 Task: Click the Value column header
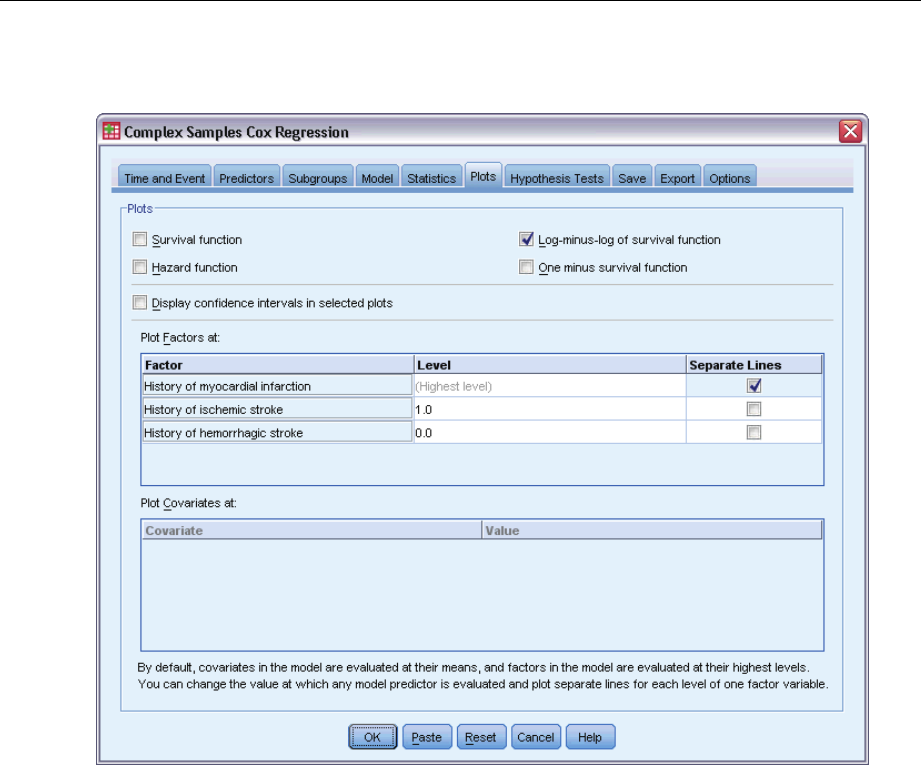click(x=652, y=531)
